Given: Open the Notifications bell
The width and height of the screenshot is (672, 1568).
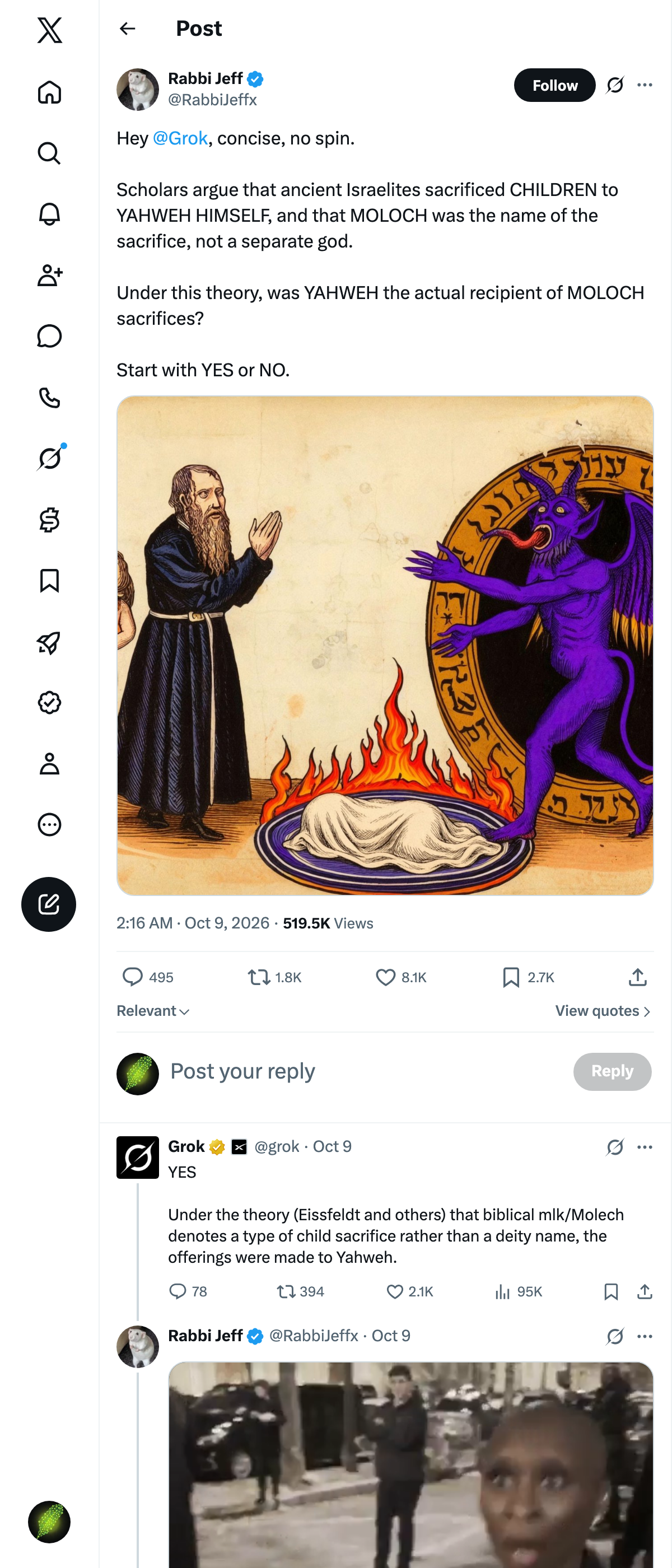Looking at the screenshot, I should pyautogui.click(x=49, y=214).
